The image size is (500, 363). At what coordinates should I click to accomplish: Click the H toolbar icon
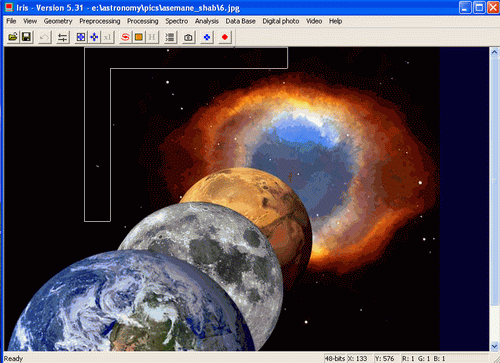(152, 37)
